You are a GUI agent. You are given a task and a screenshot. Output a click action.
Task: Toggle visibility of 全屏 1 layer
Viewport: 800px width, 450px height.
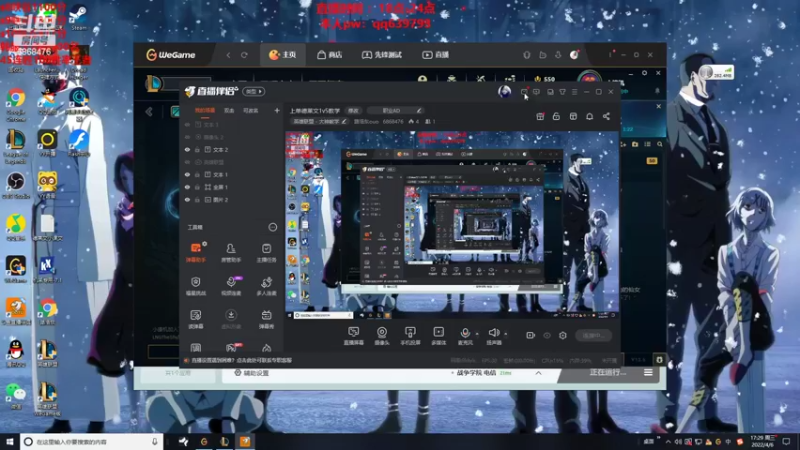point(187,187)
